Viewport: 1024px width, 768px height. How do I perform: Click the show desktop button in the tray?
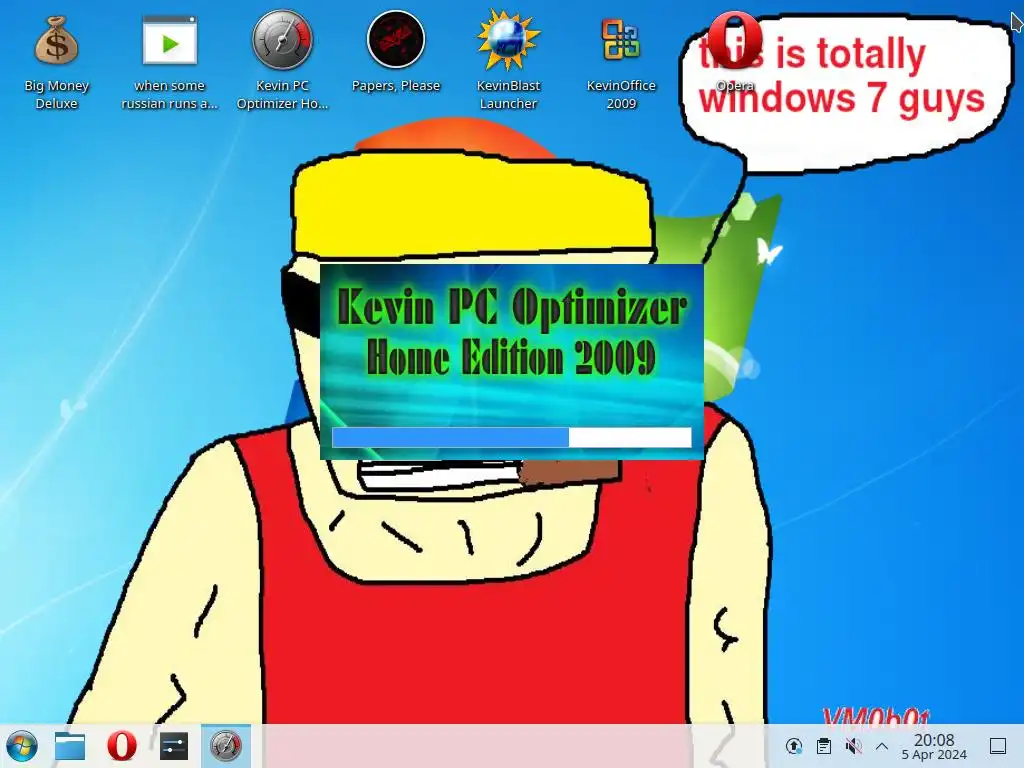coord(998,746)
